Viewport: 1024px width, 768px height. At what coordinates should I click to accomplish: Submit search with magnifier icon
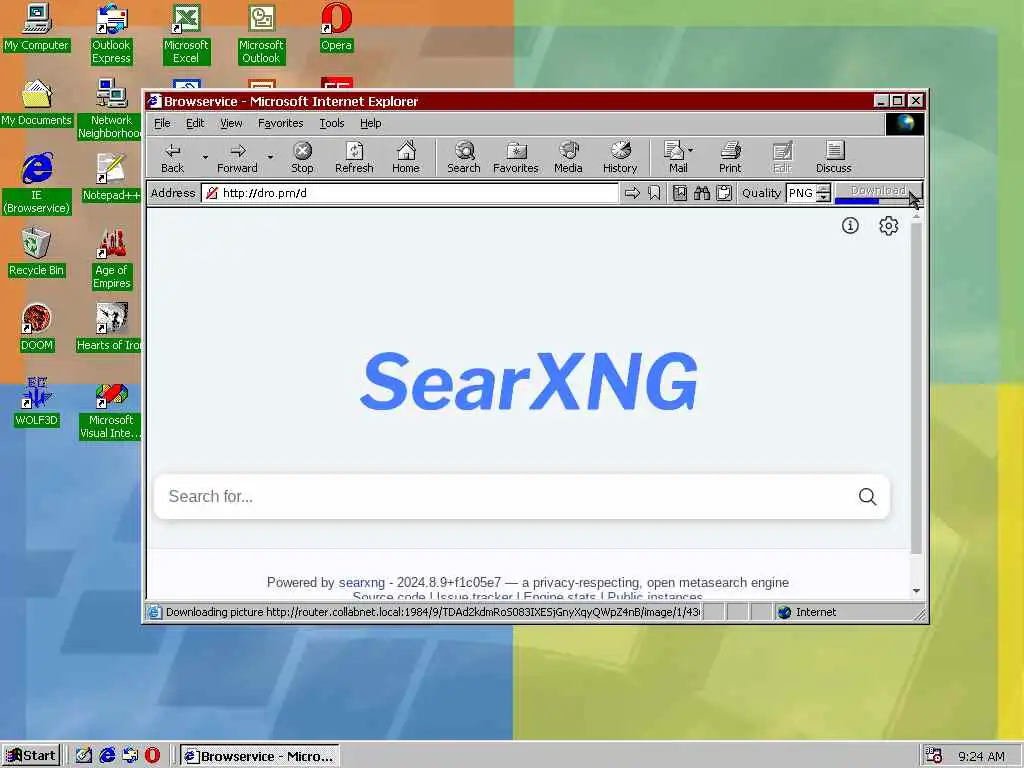(867, 497)
